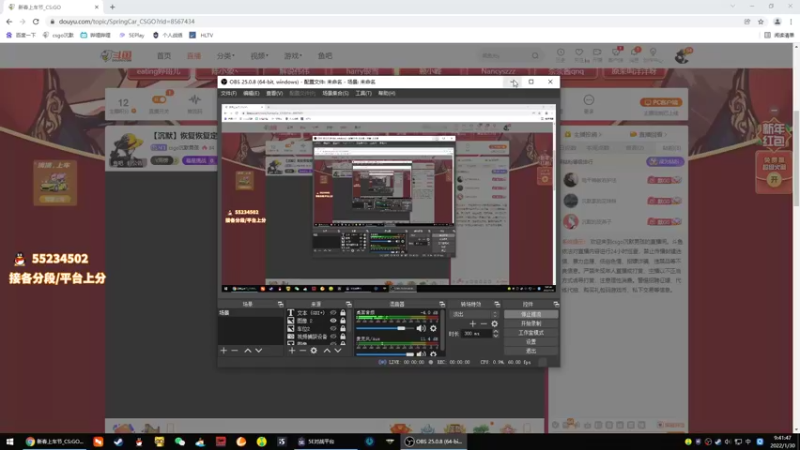800x450 pixels.
Task: Undock the Sources panel via its header icon
Action: tap(348, 304)
